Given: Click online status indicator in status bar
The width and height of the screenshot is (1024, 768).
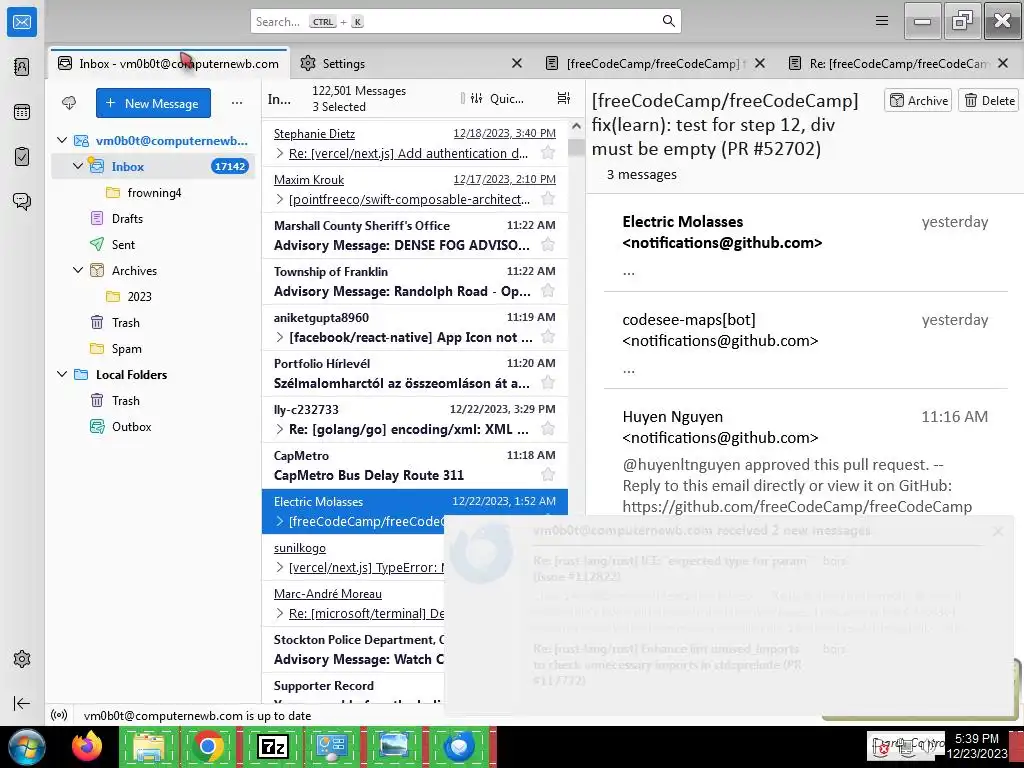Looking at the screenshot, I should (x=59, y=715).
